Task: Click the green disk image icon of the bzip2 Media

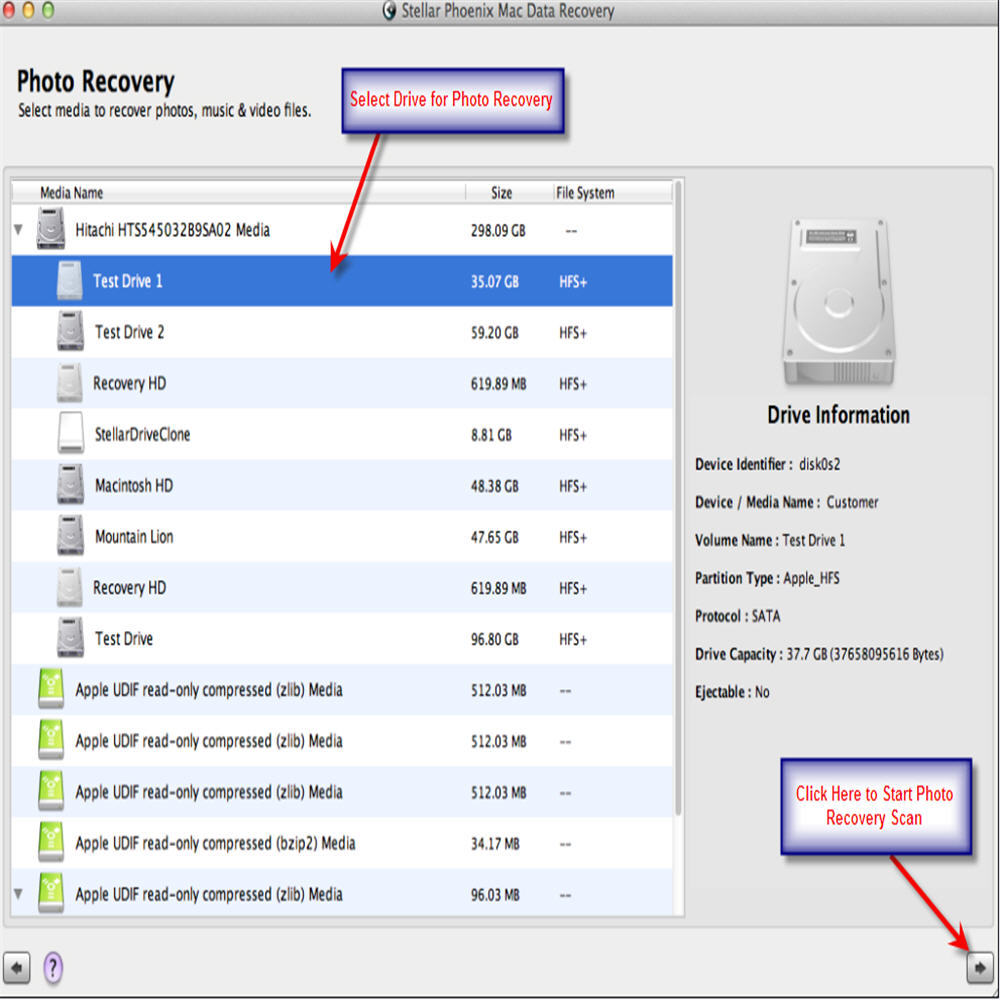Action: coord(51,842)
